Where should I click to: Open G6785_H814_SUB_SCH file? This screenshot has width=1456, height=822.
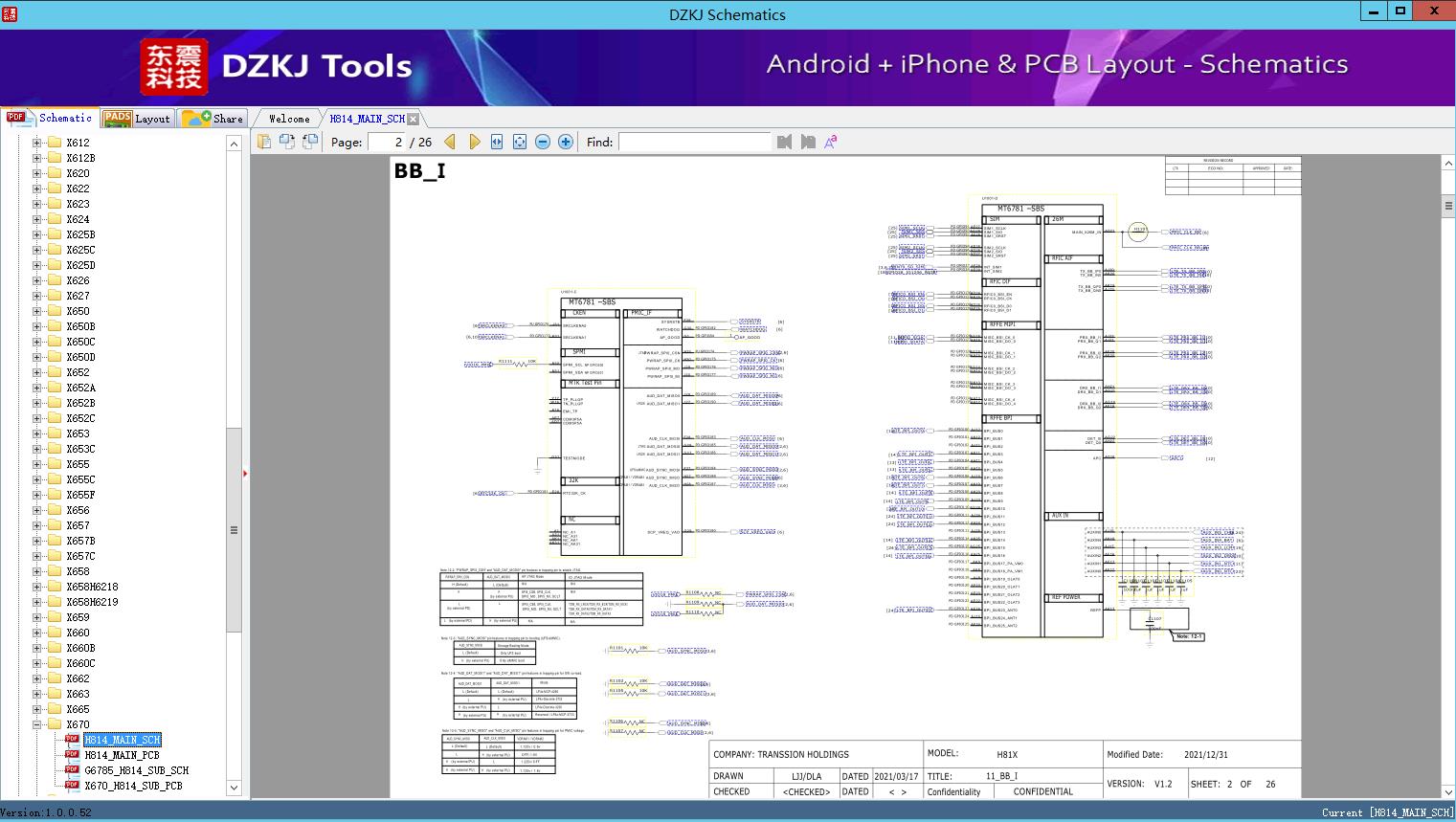pyautogui.click(x=136, y=770)
